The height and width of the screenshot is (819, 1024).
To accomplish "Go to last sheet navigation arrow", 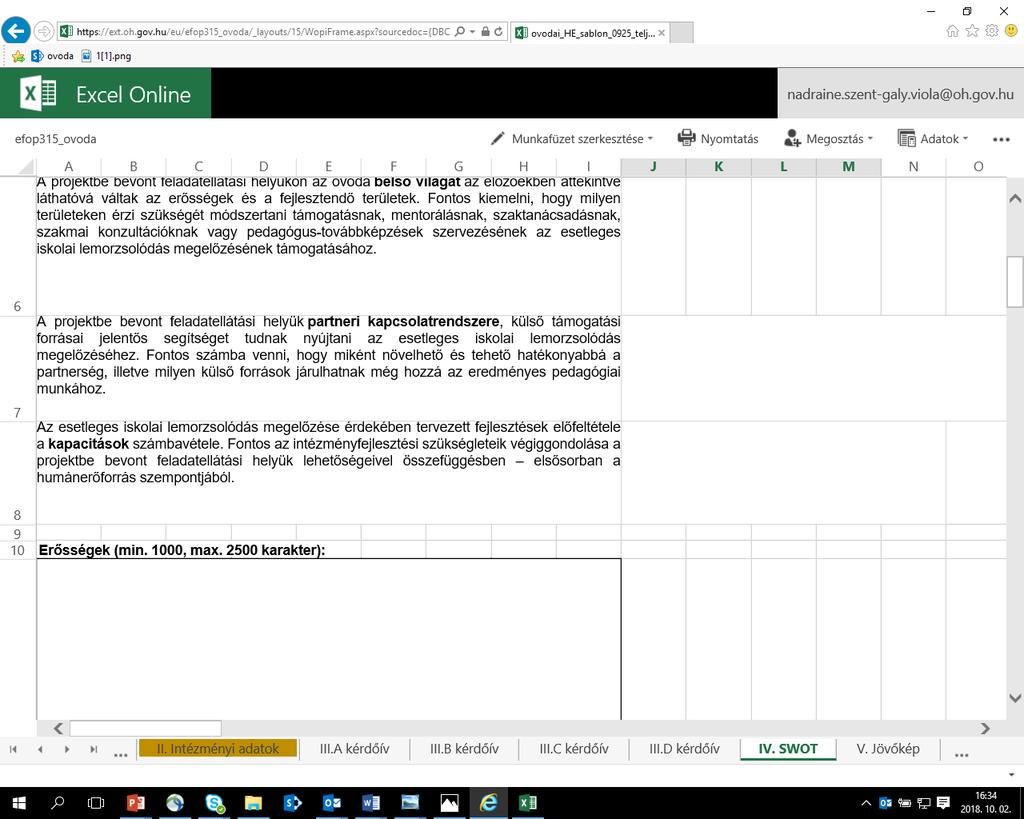I will 93,749.
